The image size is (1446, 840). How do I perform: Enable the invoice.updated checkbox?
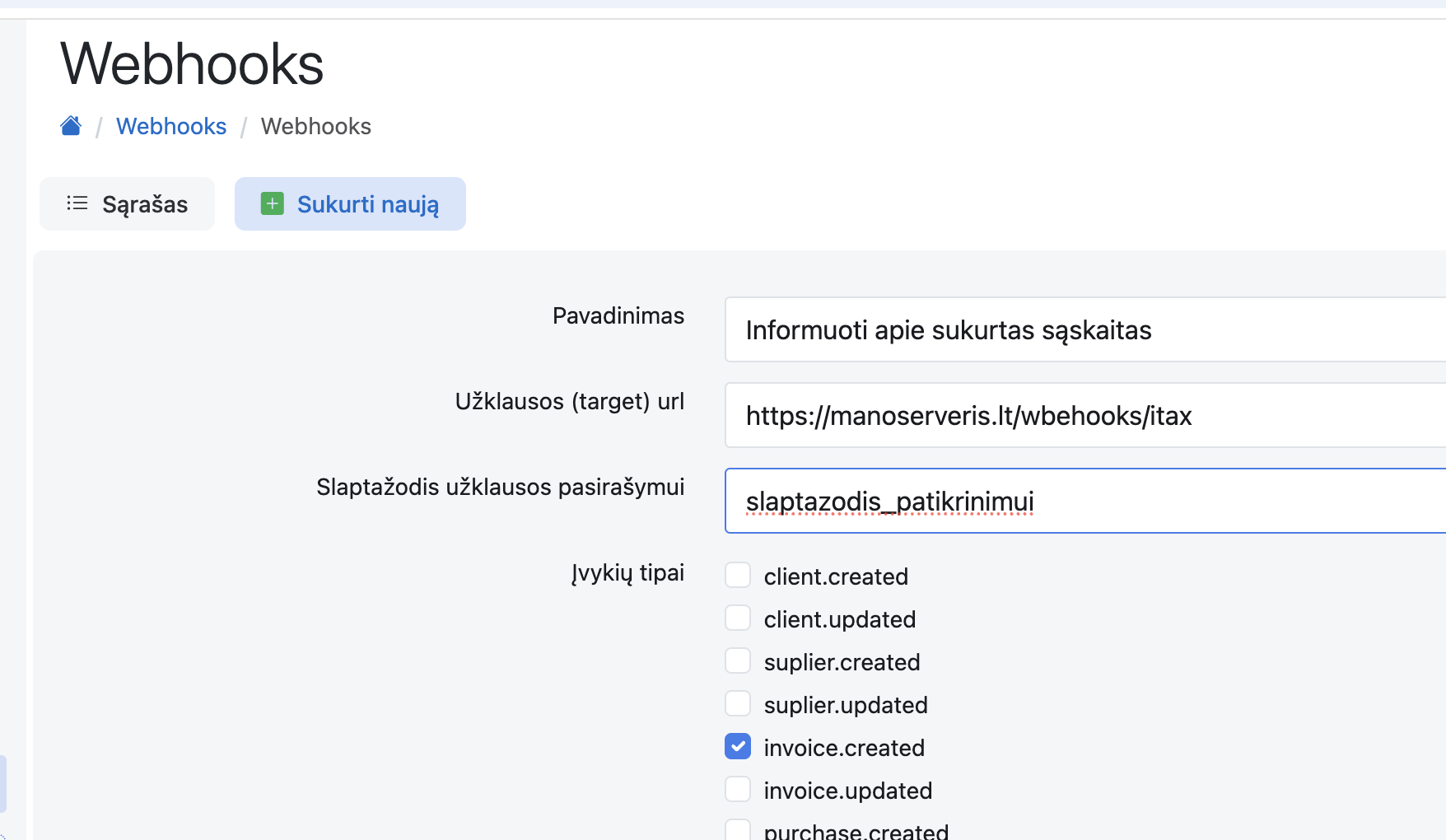click(x=738, y=790)
